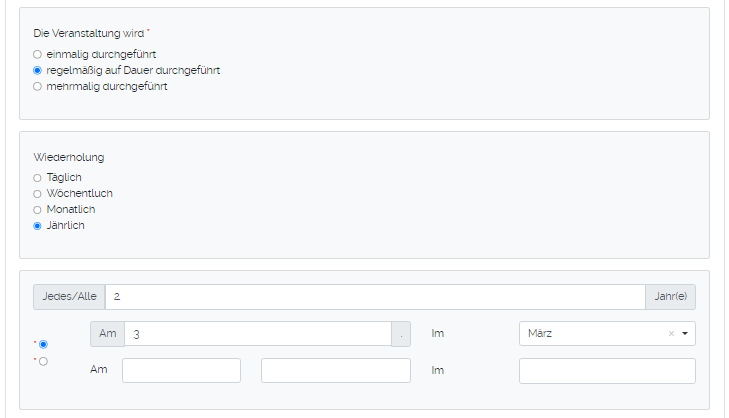Click the 'Jahr(e)' suffix label
The width and height of the screenshot is (729, 418).
[x=670, y=297]
